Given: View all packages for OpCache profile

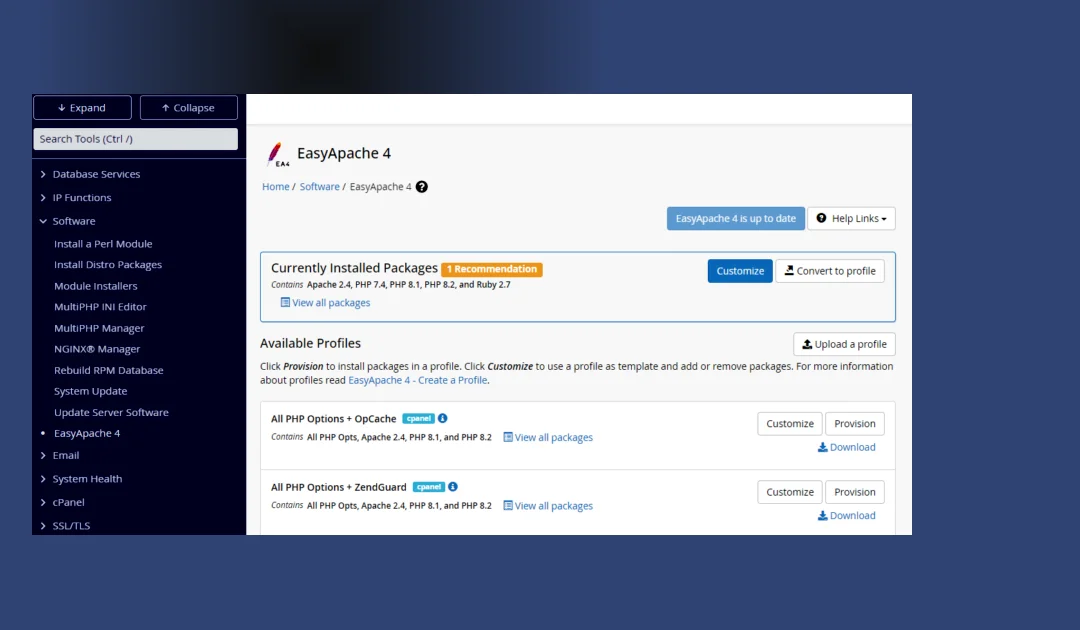Looking at the screenshot, I should point(548,437).
